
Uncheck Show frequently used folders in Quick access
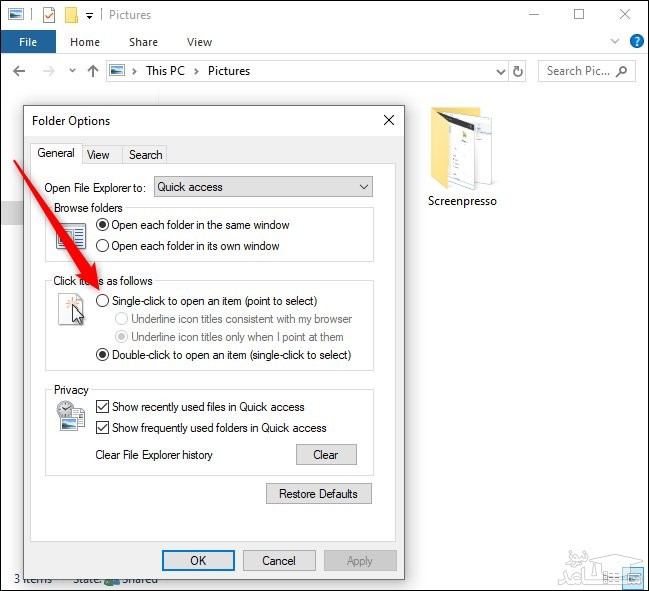tap(102, 428)
